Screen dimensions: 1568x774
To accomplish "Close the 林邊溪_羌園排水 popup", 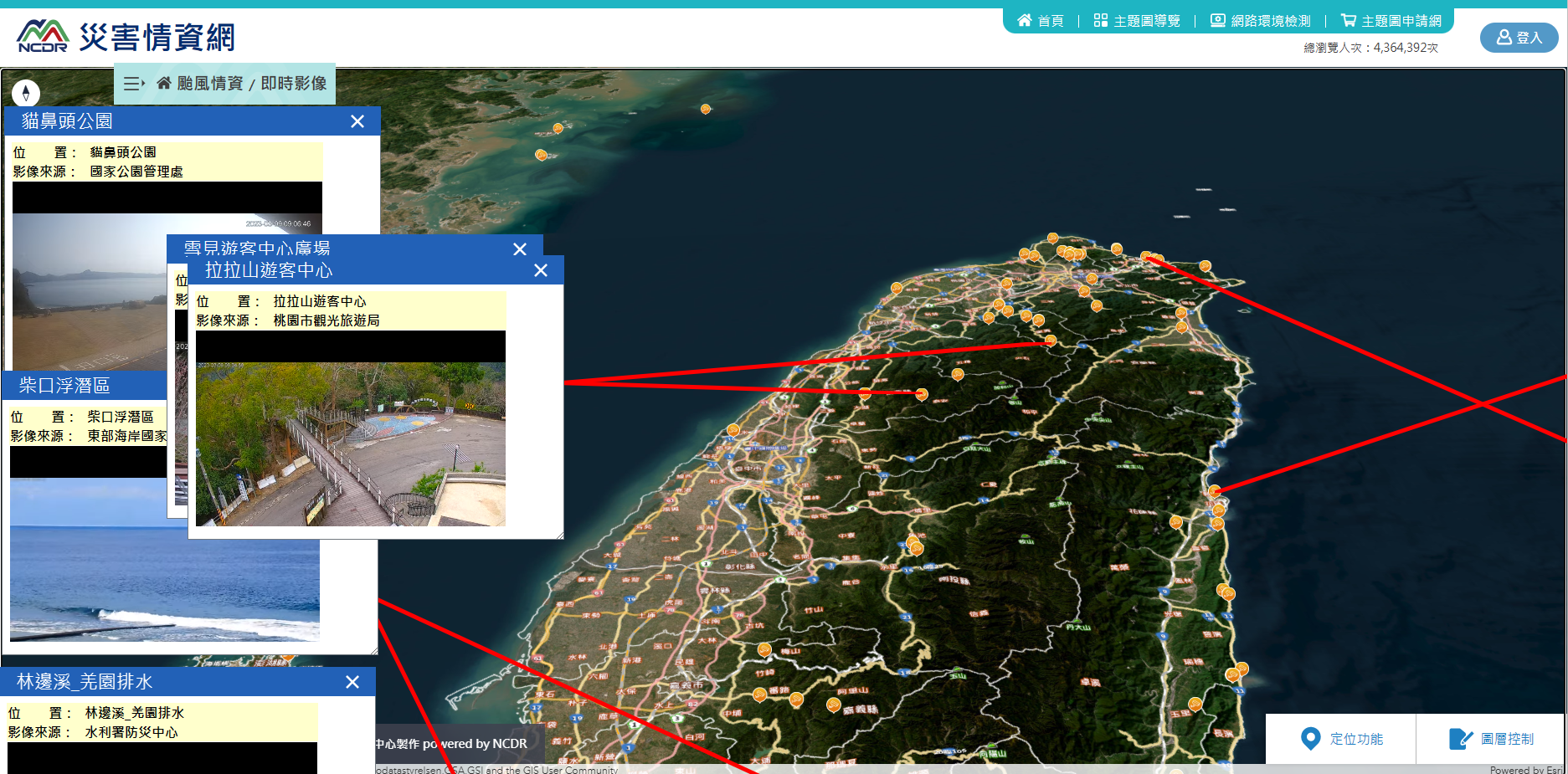I will (352, 682).
